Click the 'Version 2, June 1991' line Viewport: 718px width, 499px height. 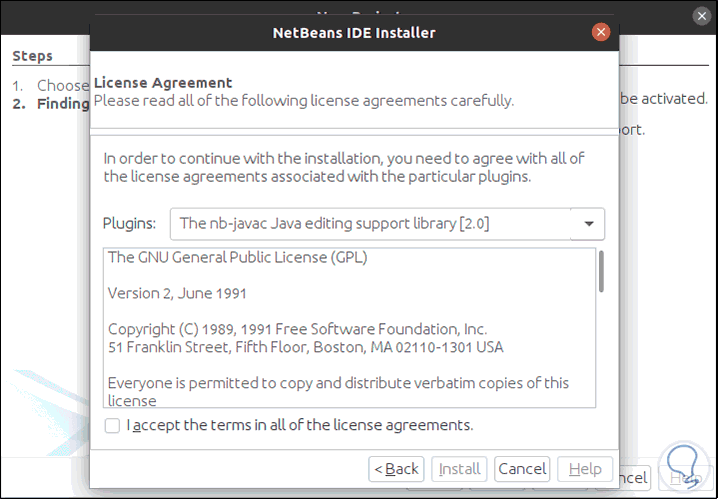(177, 294)
